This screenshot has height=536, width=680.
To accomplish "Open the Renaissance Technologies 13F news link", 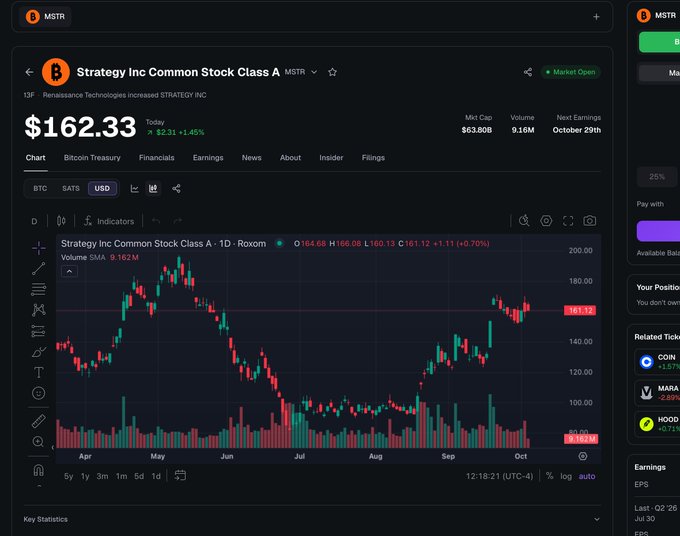I will point(124,95).
